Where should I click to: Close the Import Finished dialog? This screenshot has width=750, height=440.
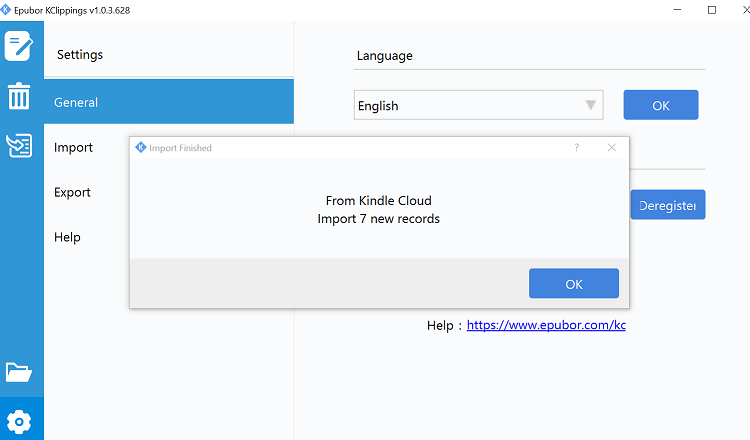pos(611,147)
